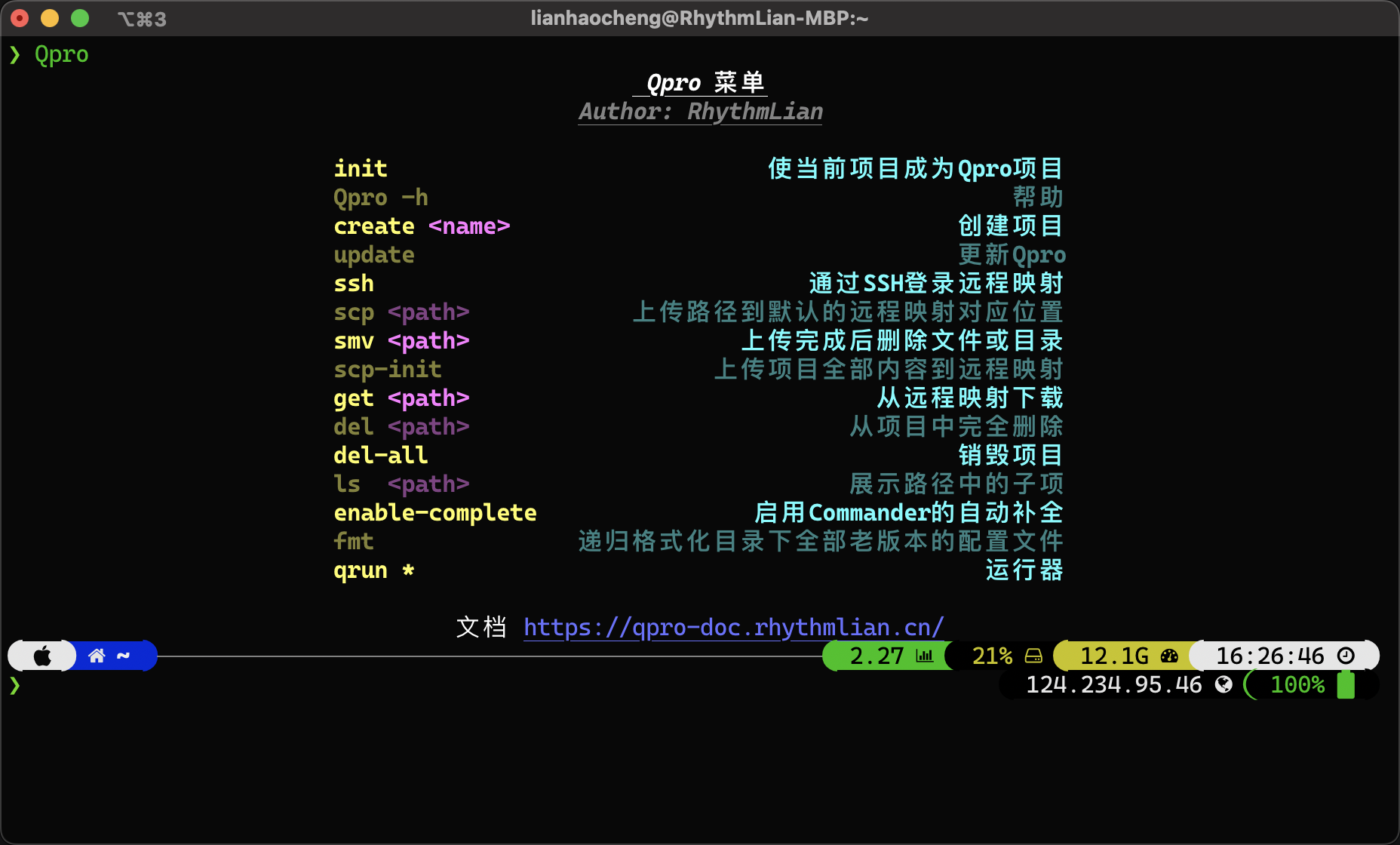This screenshot has height=845, width=1400.
Task: Click the memory gauge icon beside 12.1G
Action: click(1169, 656)
